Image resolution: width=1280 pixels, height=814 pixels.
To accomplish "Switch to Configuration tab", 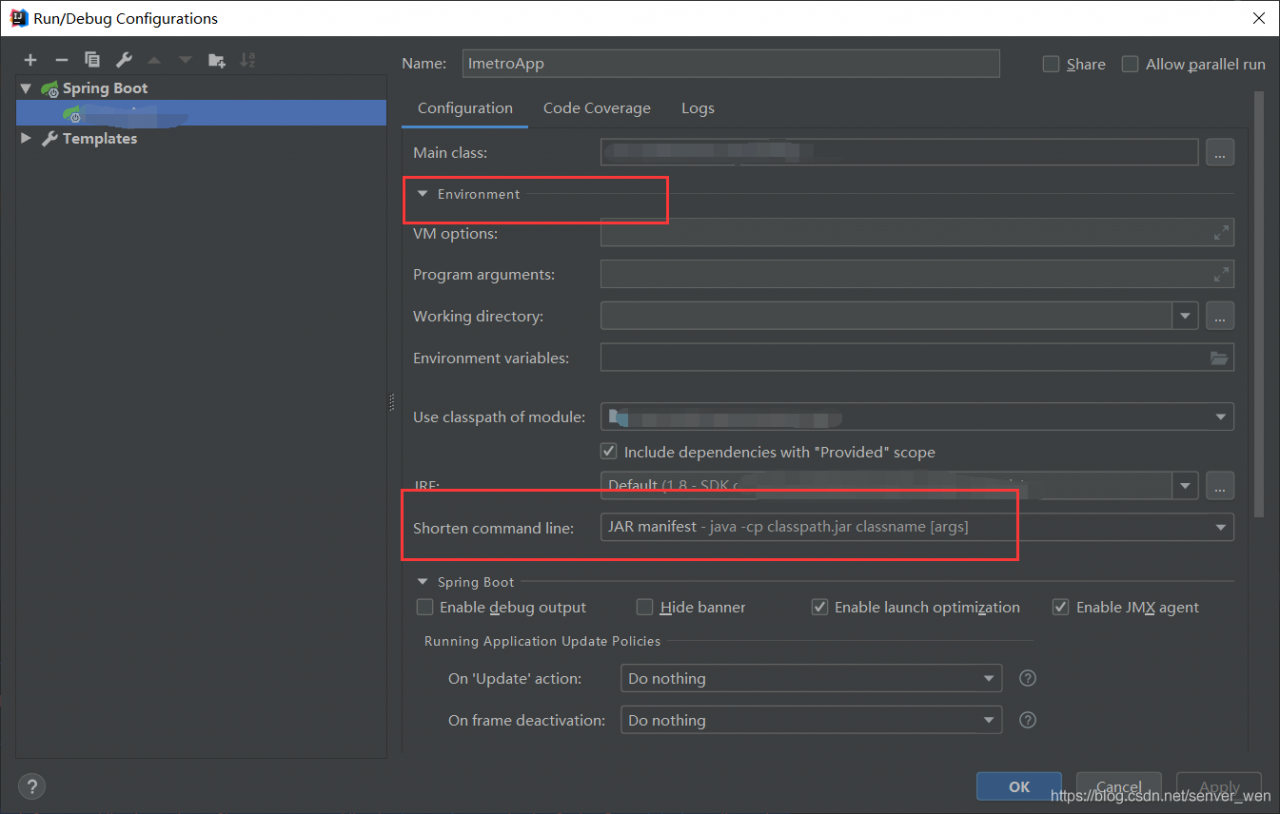I will 465,108.
